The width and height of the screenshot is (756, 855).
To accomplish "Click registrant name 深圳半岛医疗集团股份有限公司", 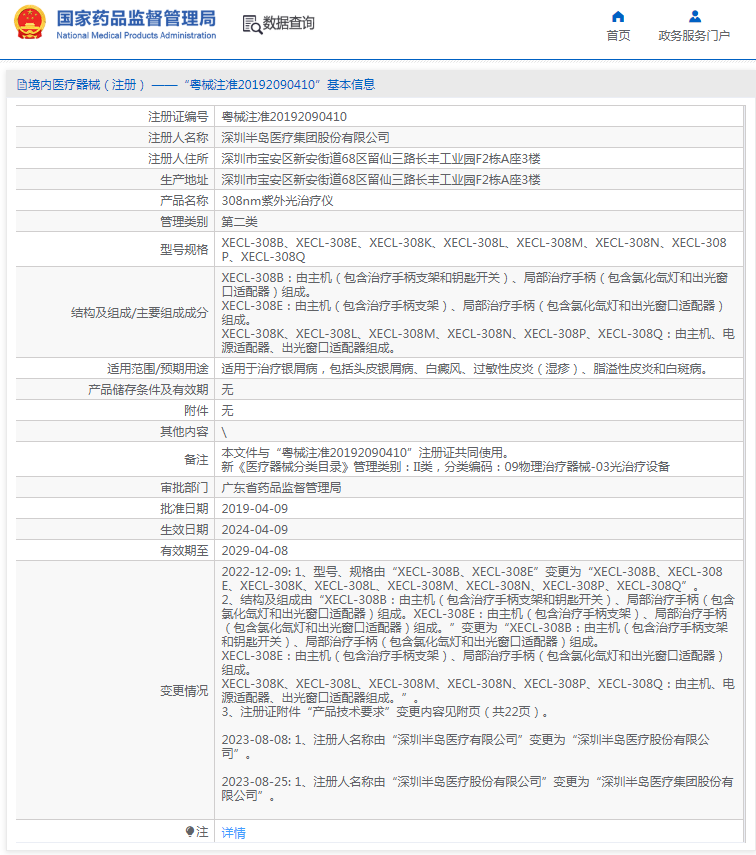I will tap(305, 138).
